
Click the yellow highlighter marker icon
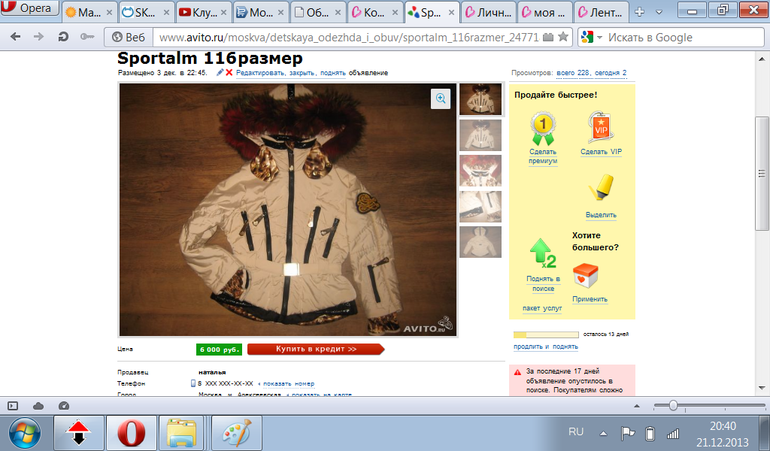tap(602, 188)
